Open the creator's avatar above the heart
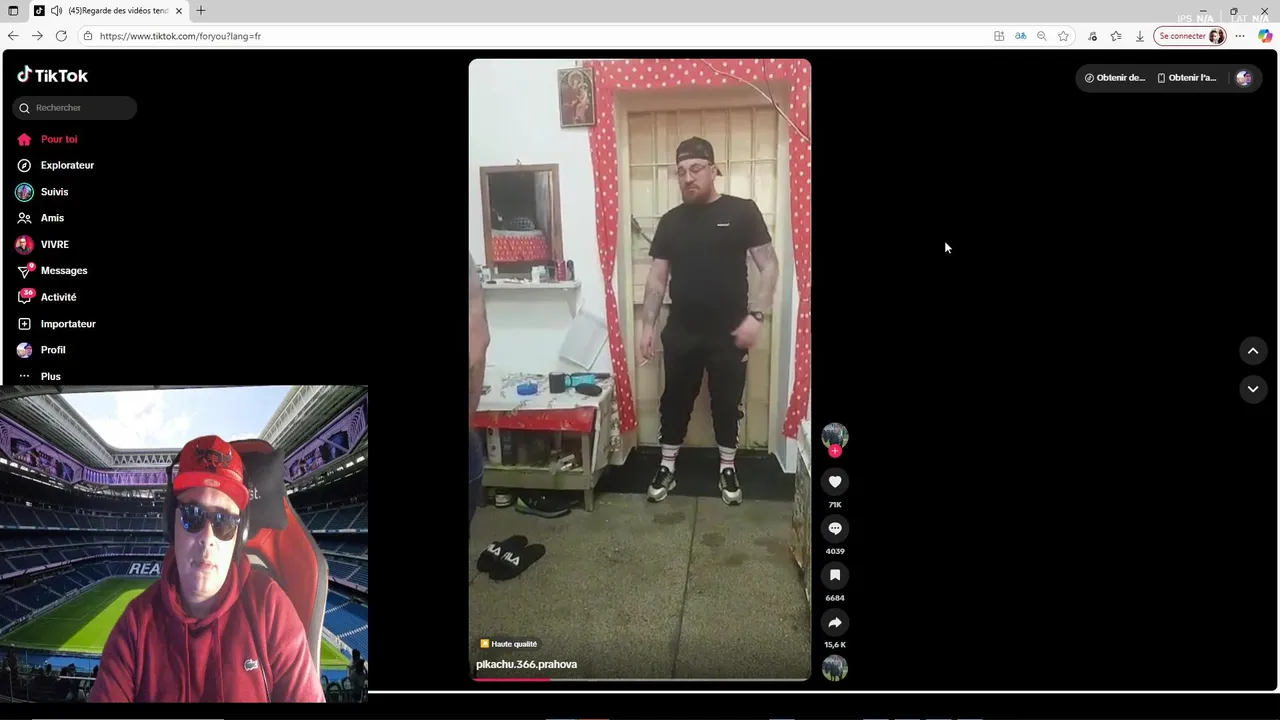The image size is (1280, 720). pos(835,435)
